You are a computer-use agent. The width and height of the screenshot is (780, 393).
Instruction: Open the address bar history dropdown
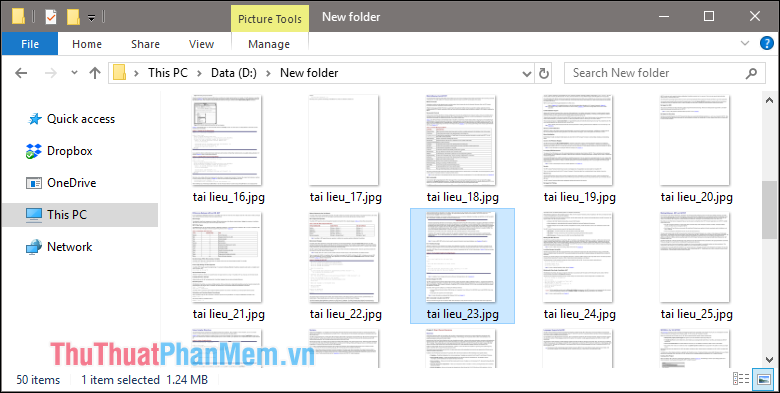pyautogui.click(x=527, y=74)
